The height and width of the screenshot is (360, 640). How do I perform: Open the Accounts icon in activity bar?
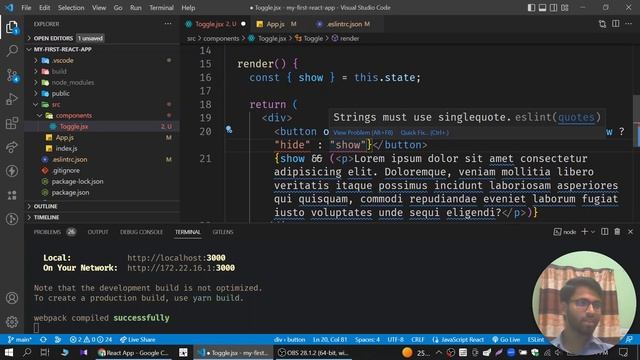(12, 298)
